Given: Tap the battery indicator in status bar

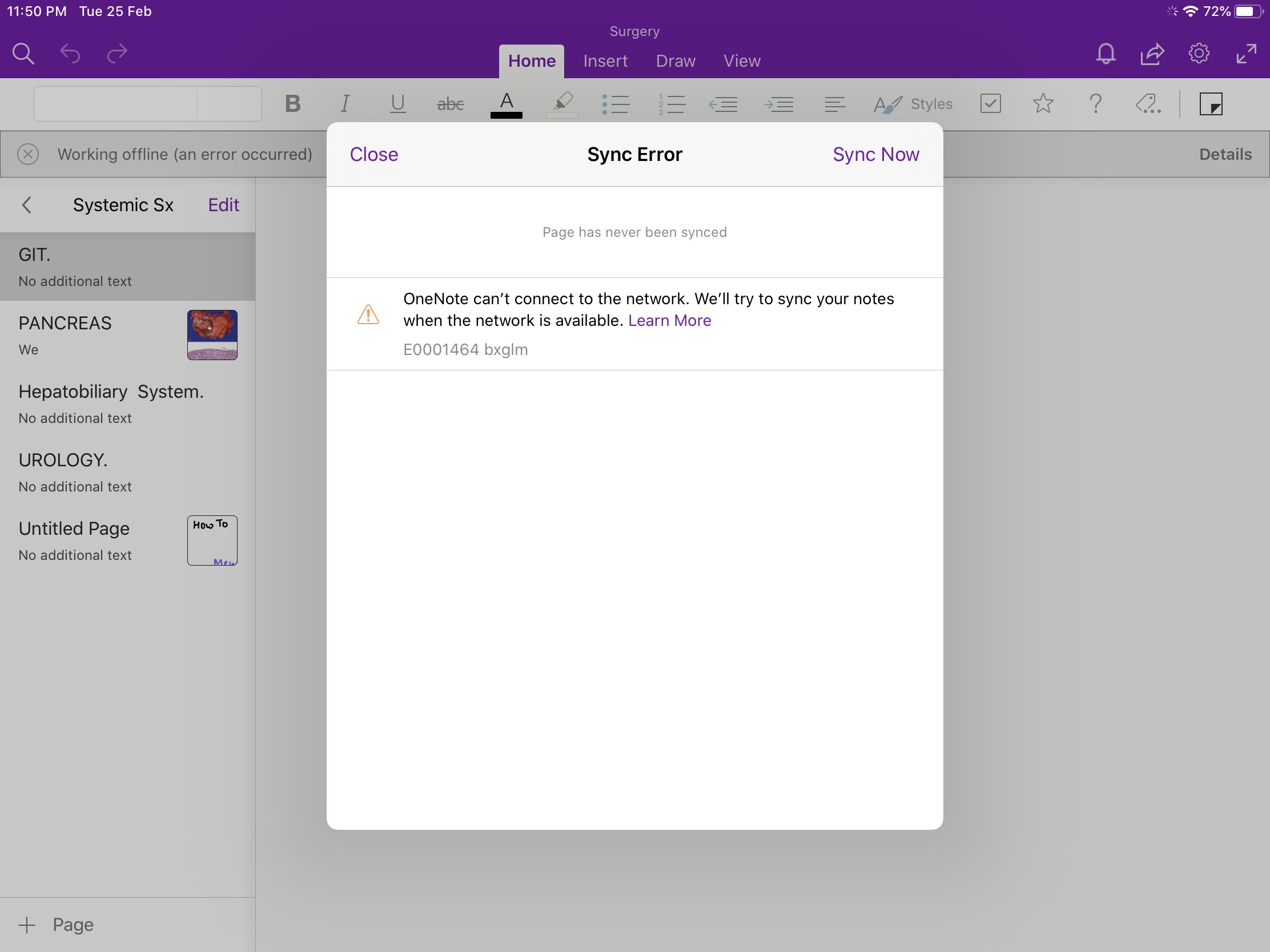Looking at the screenshot, I should 1249,11.
